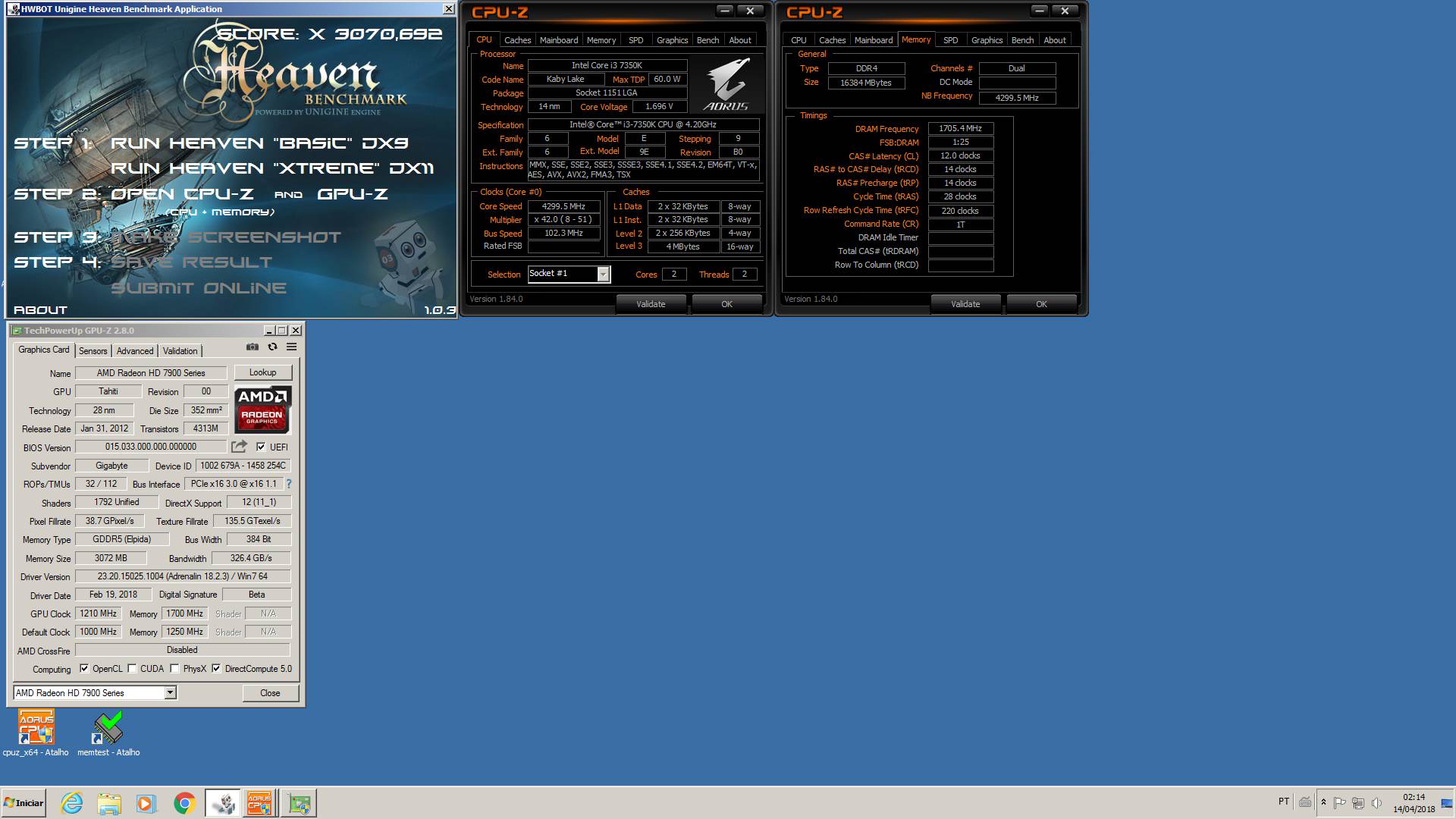Toggle the UEFI checkbox

261,447
